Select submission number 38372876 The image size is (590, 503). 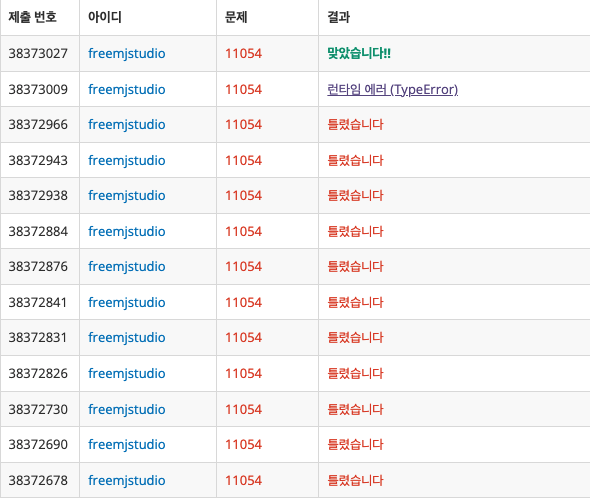click(38, 267)
